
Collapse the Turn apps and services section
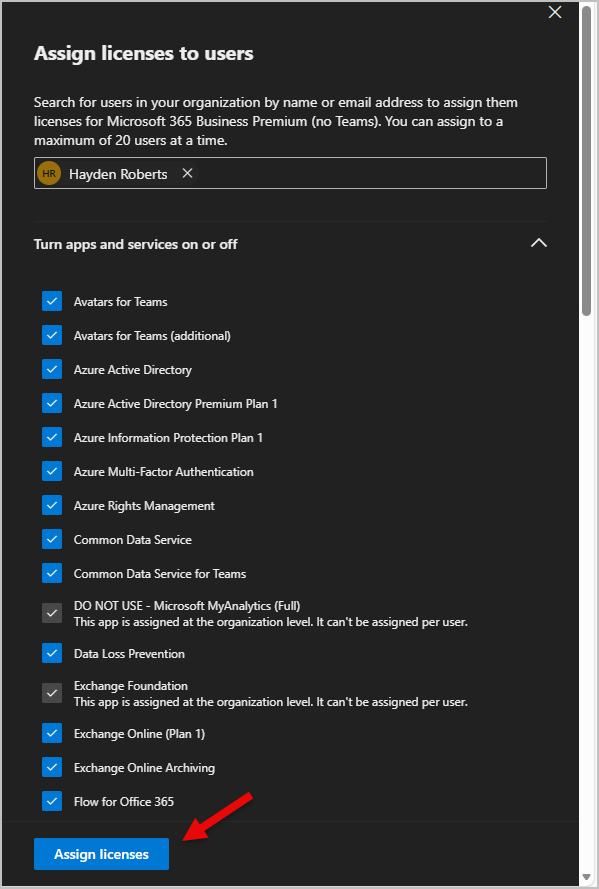[x=538, y=243]
